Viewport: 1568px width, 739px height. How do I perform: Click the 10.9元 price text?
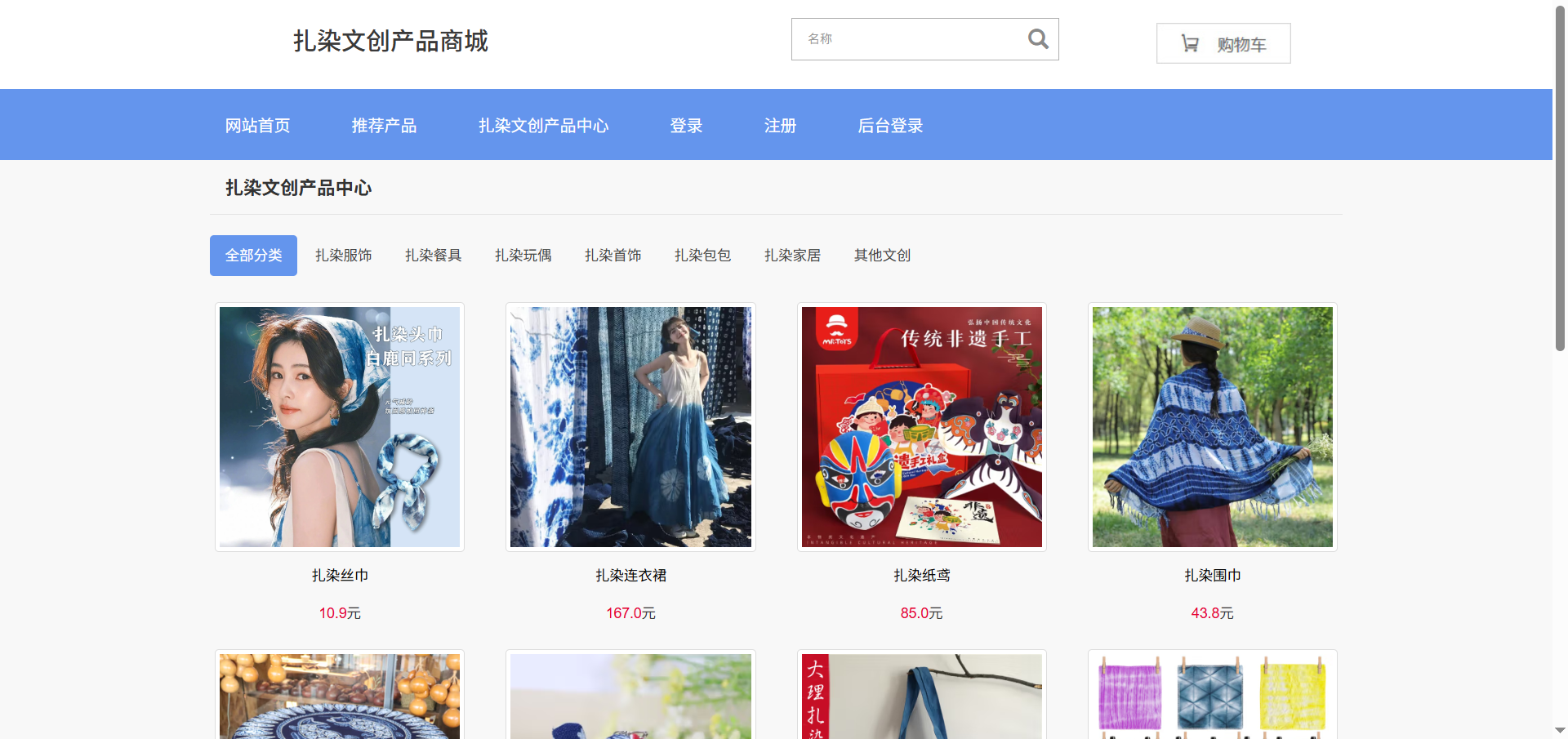click(340, 613)
